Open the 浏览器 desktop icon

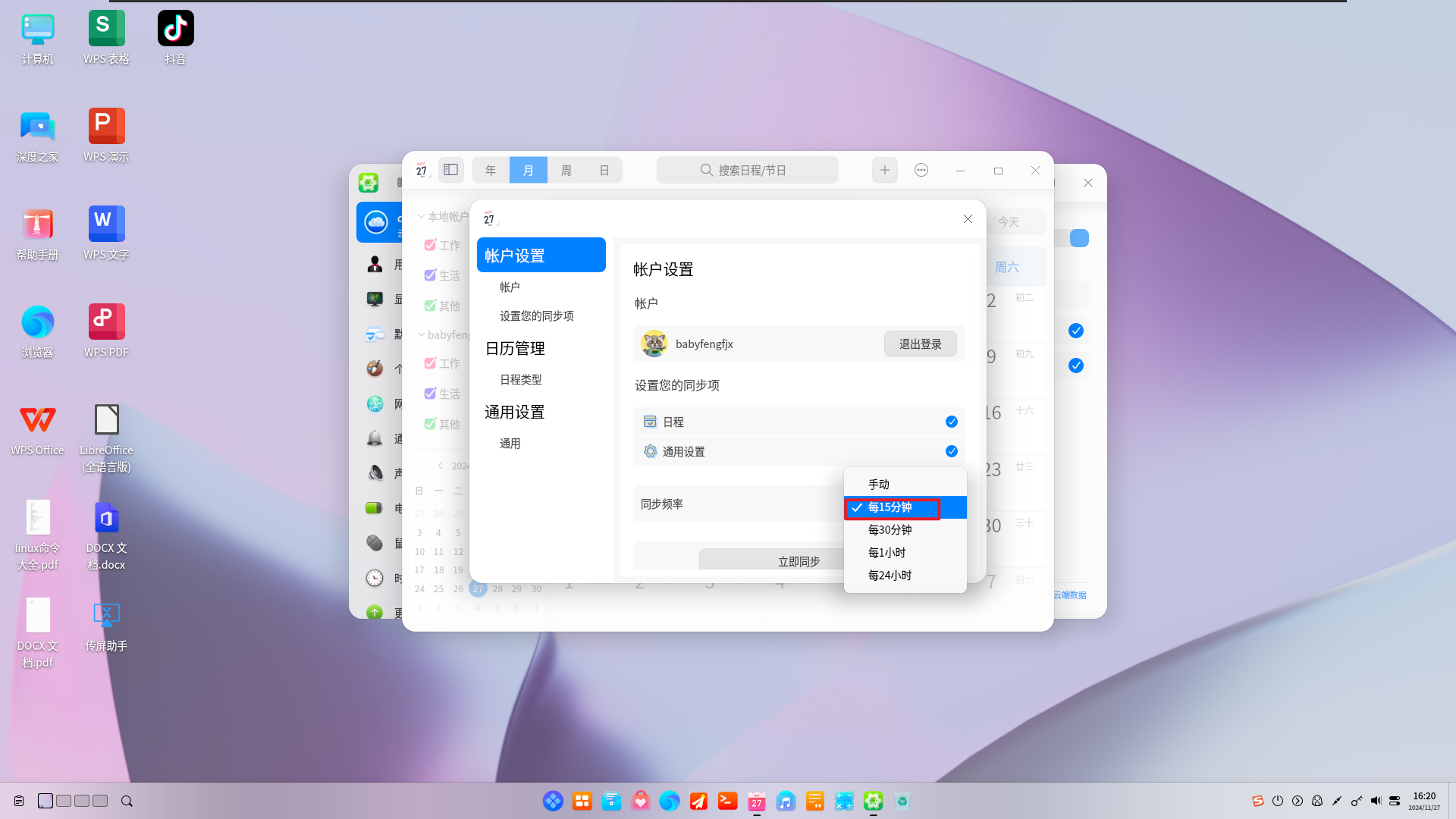point(37,322)
